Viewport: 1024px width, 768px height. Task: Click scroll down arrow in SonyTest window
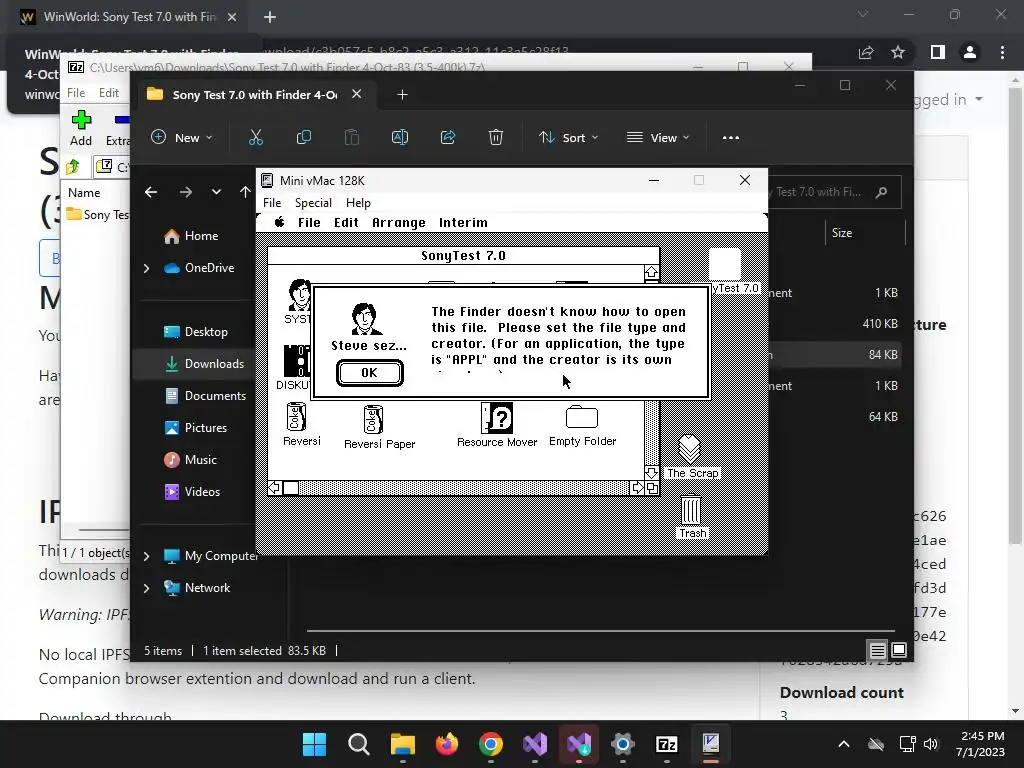651,472
